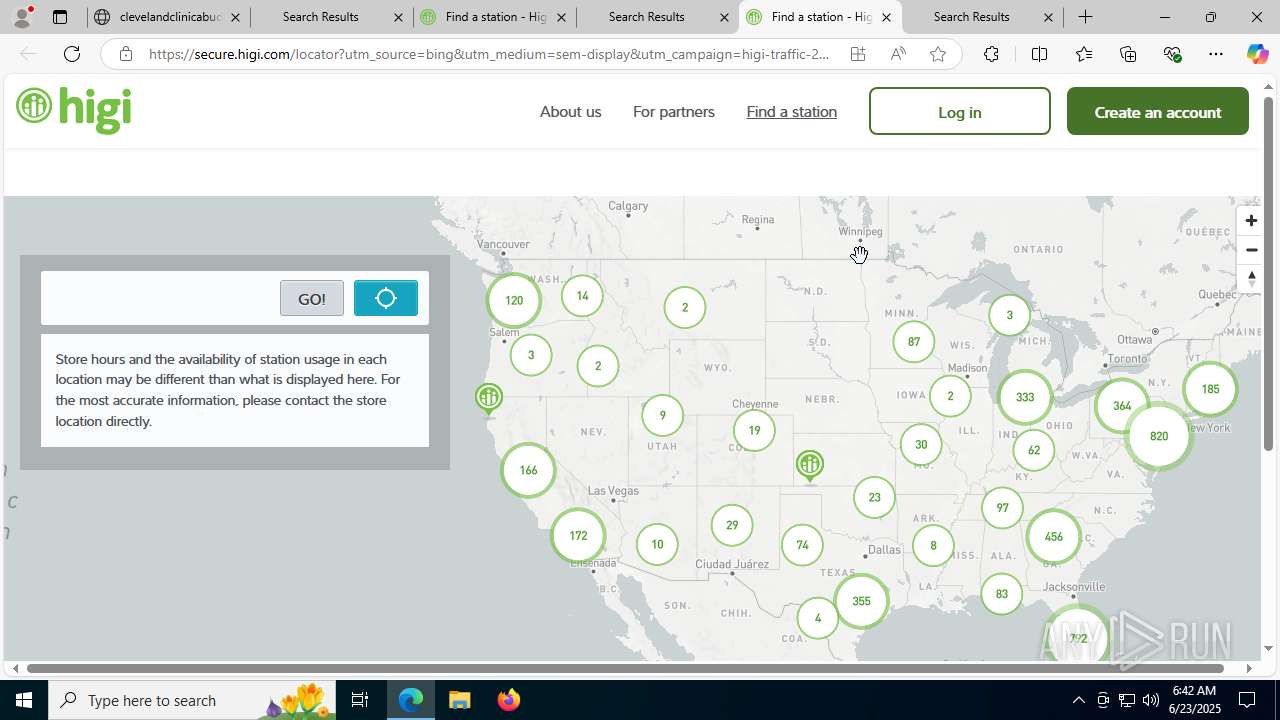Open the 9 station cluster in Utah

[662, 415]
